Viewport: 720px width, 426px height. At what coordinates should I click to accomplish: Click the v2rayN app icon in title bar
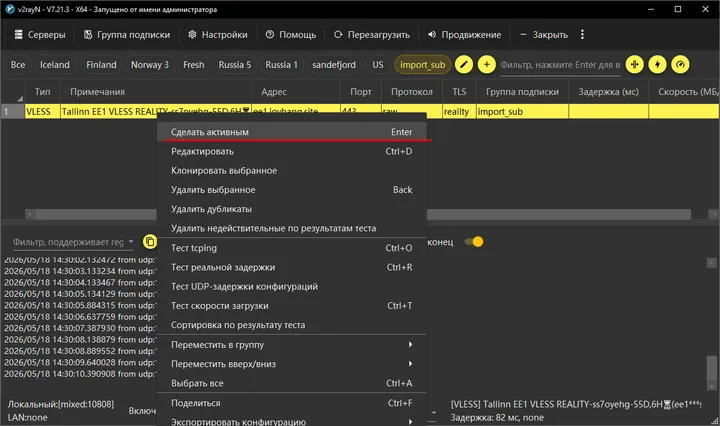coord(10,9)
